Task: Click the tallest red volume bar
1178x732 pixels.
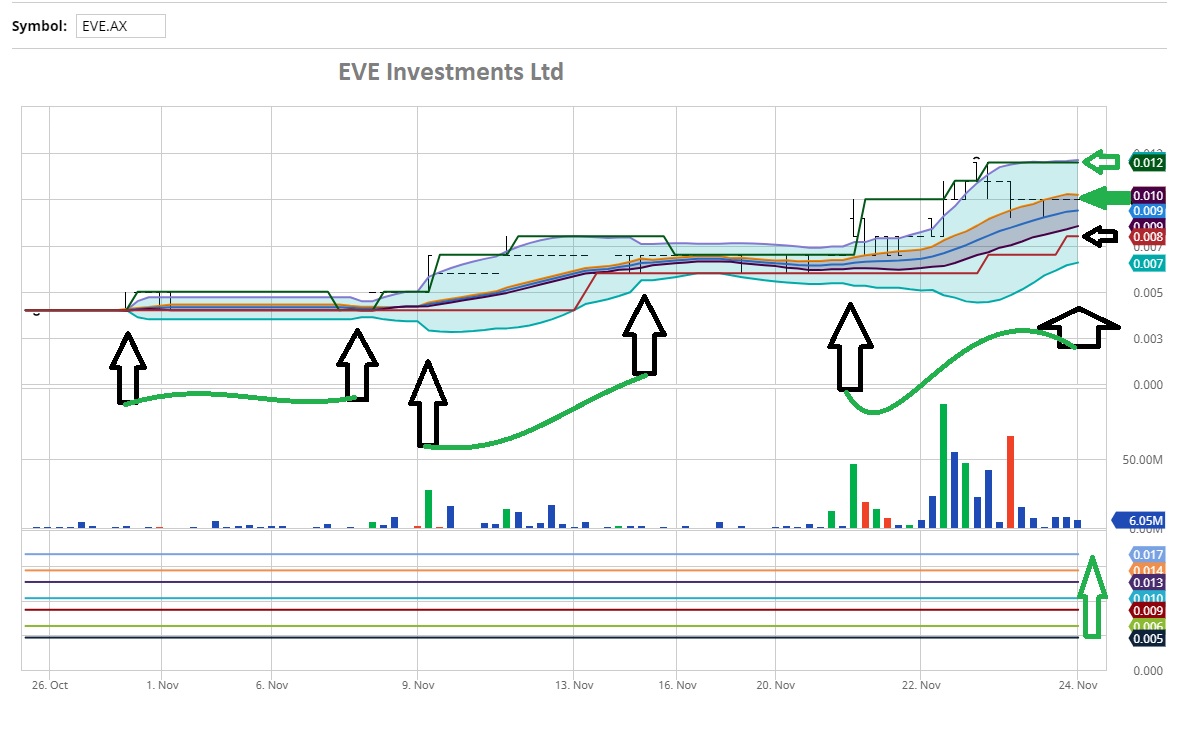Action: 1010,482
